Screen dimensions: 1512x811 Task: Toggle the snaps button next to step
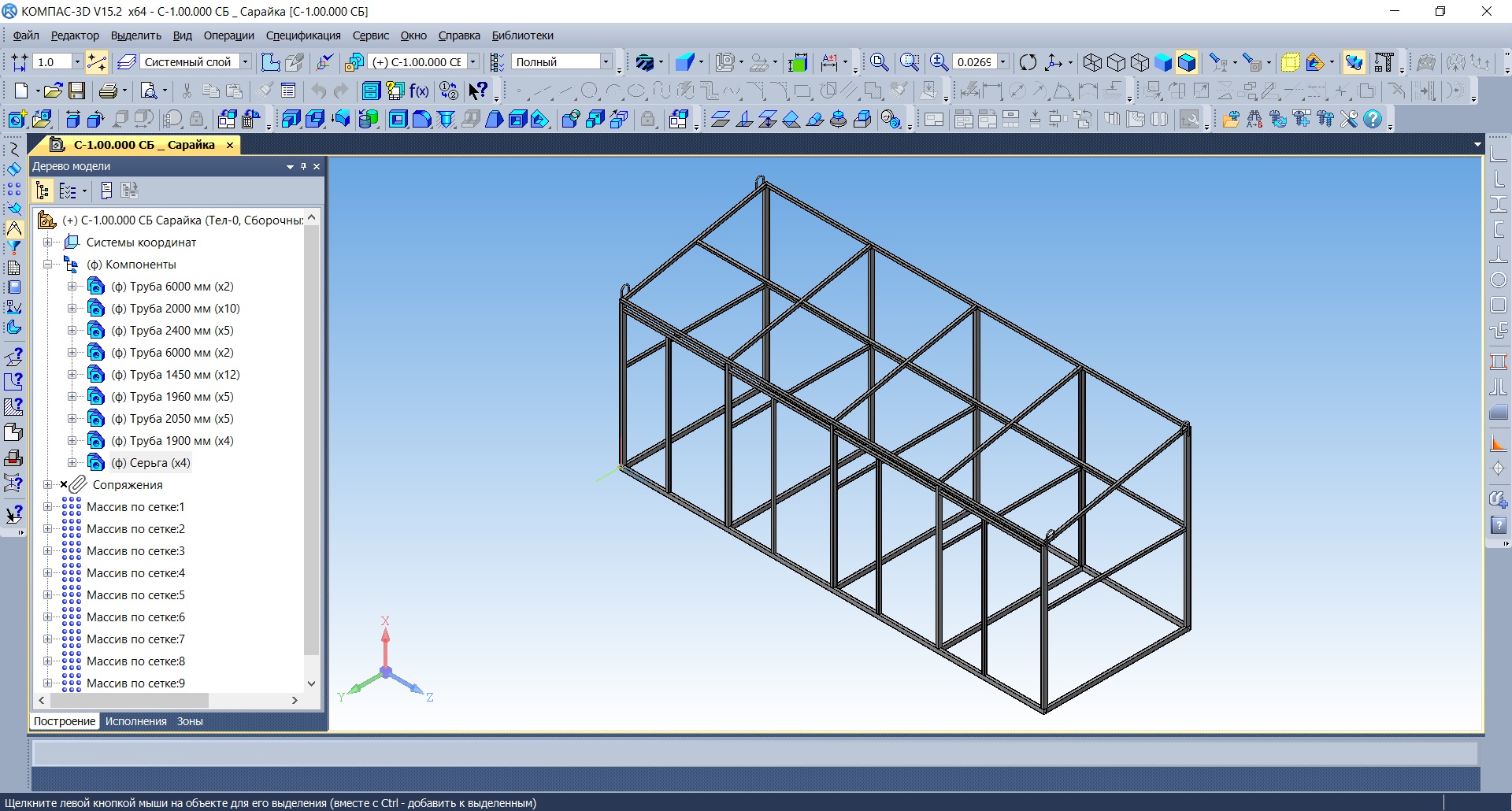tap(96, 62)
